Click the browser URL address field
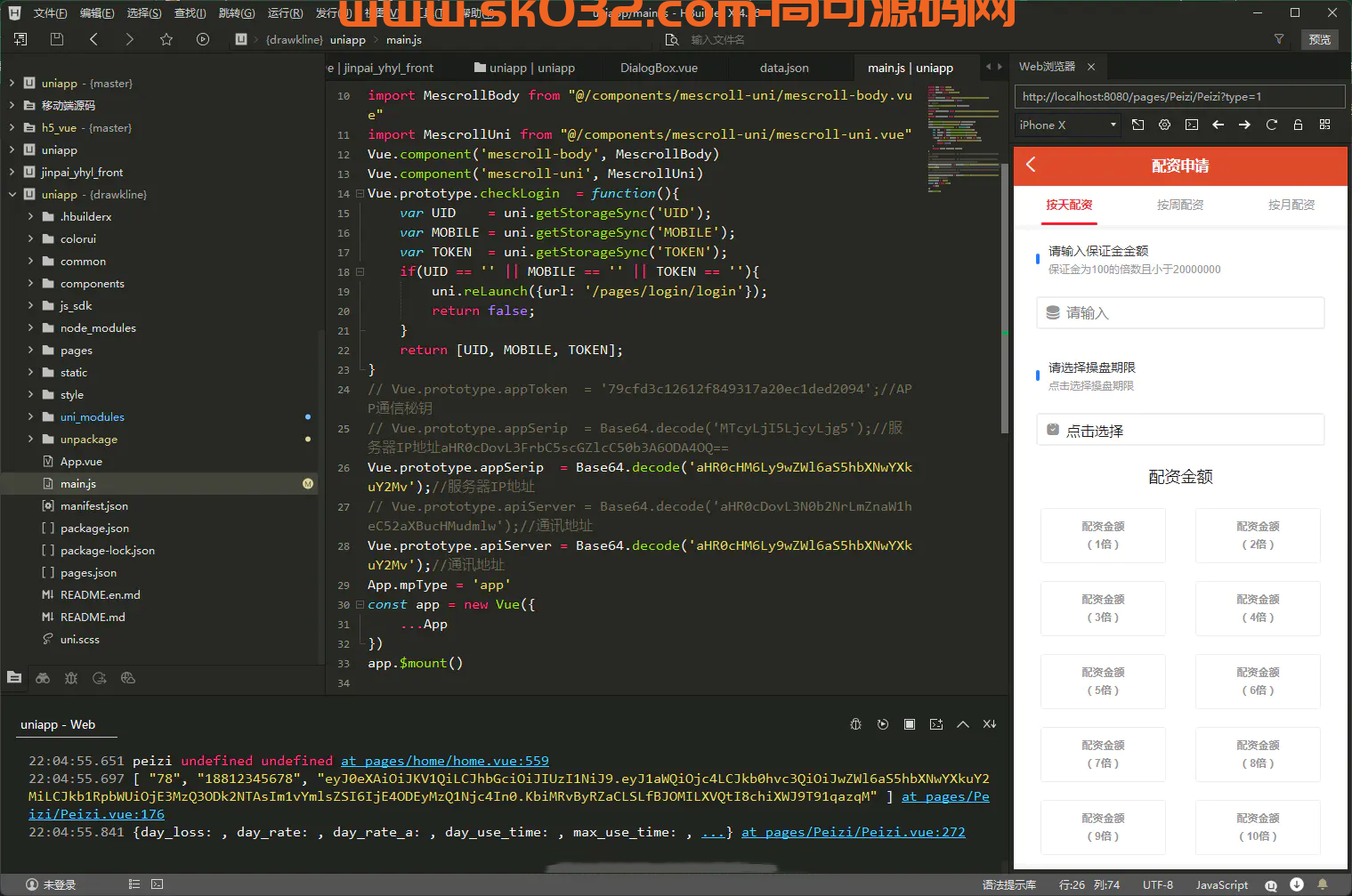The image size is (1352, 896). click(x=1179, y=96)
